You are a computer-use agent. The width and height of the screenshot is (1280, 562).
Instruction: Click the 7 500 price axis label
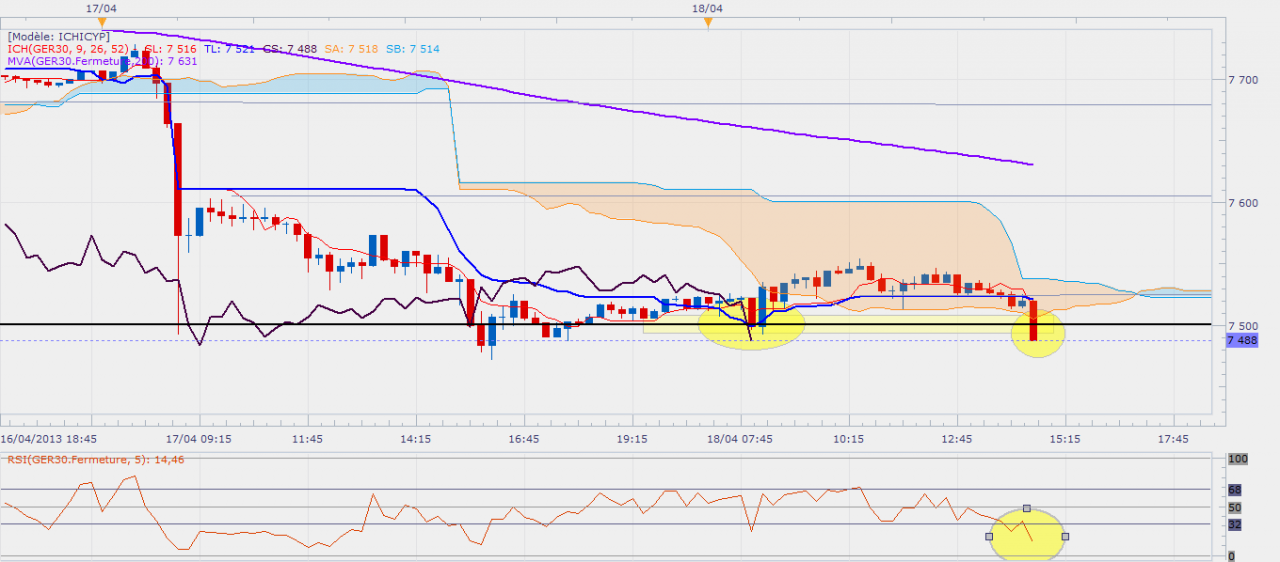(x=1245, y=327)
